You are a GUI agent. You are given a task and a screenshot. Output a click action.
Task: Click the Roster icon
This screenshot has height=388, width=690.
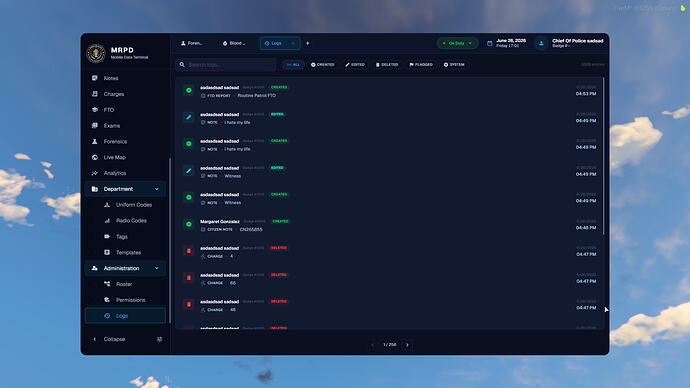coord(107,284)
